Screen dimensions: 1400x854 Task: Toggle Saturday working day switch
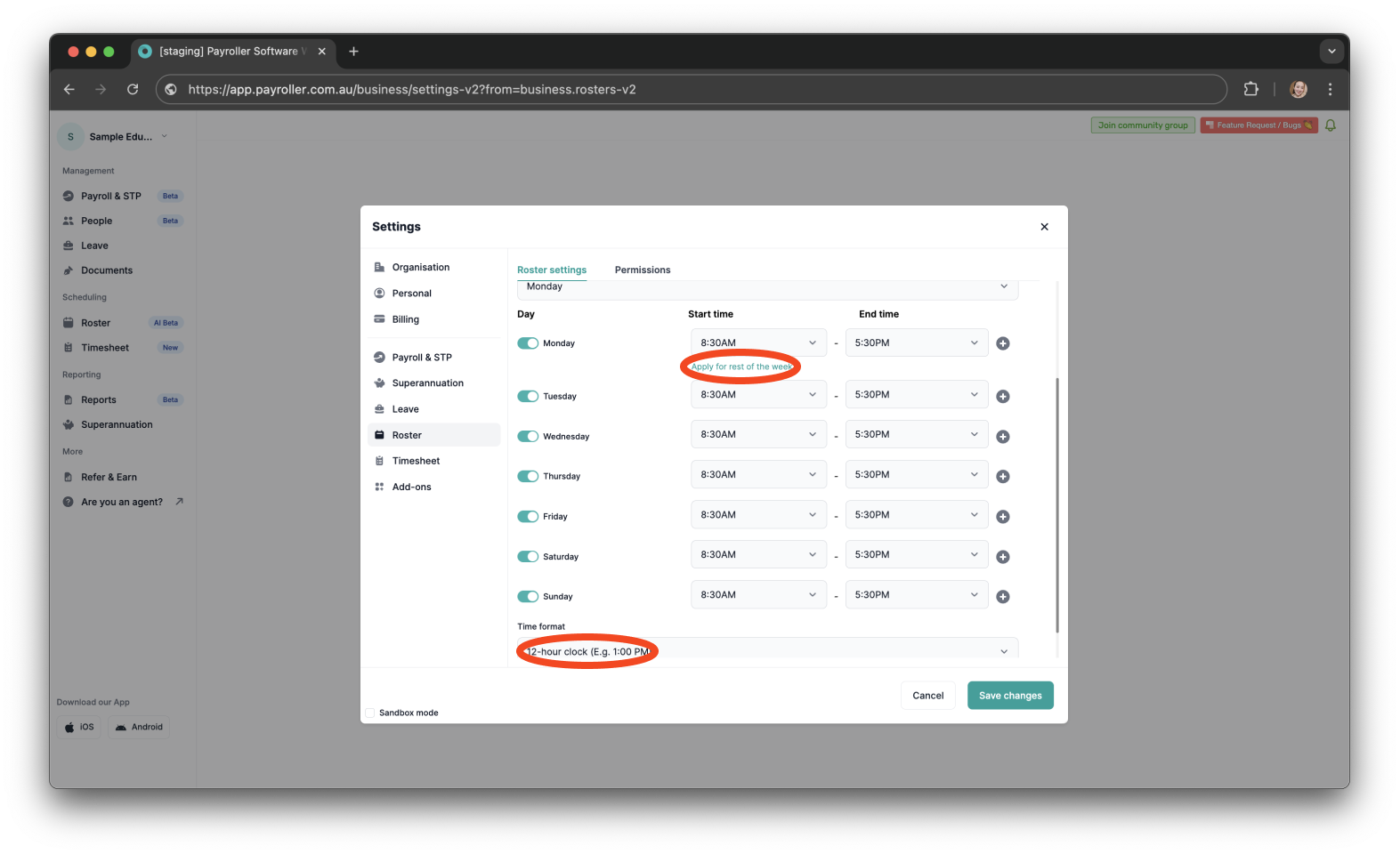pyautogui.click(x=528, y=557)
